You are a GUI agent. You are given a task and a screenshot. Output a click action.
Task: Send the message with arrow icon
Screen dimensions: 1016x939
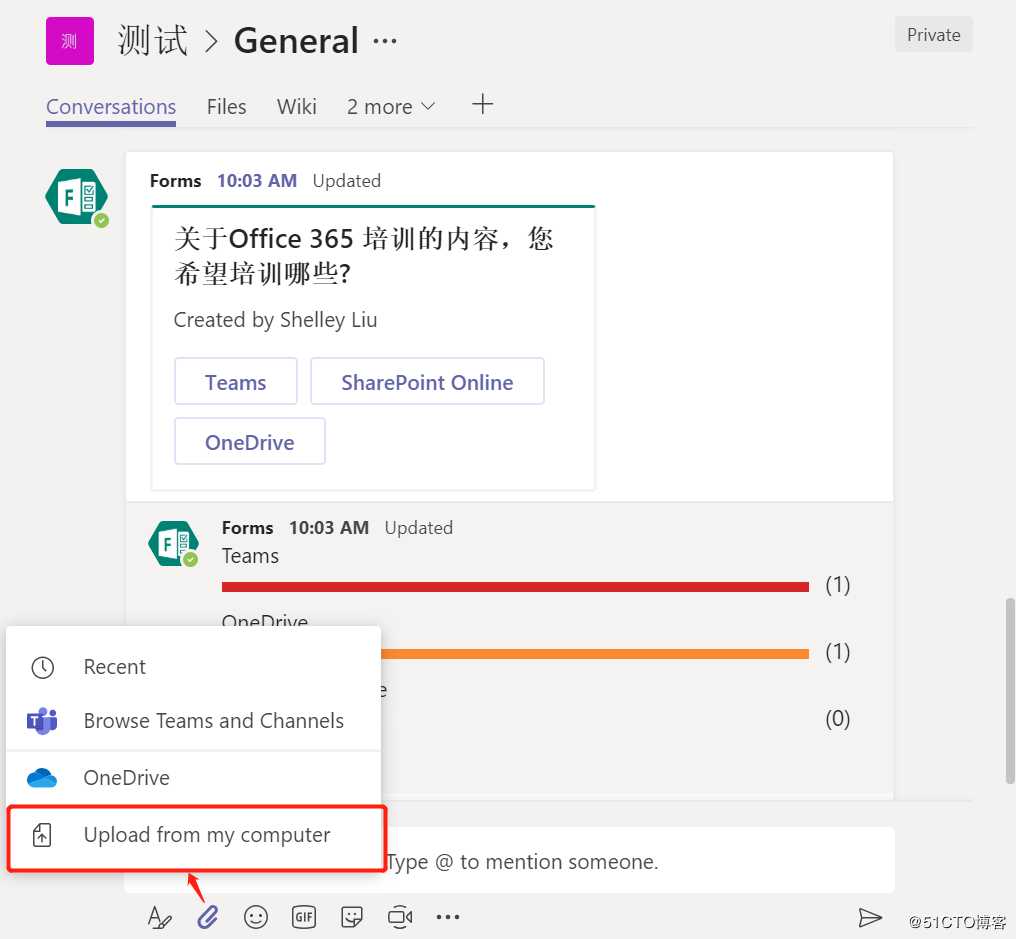coord(870,917)
